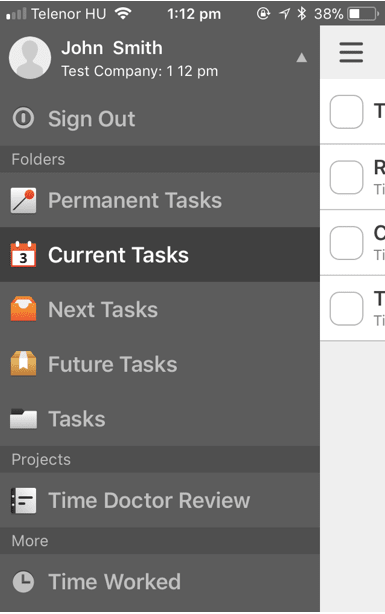Tap the Sign Out label

click(x=92, y=119)
